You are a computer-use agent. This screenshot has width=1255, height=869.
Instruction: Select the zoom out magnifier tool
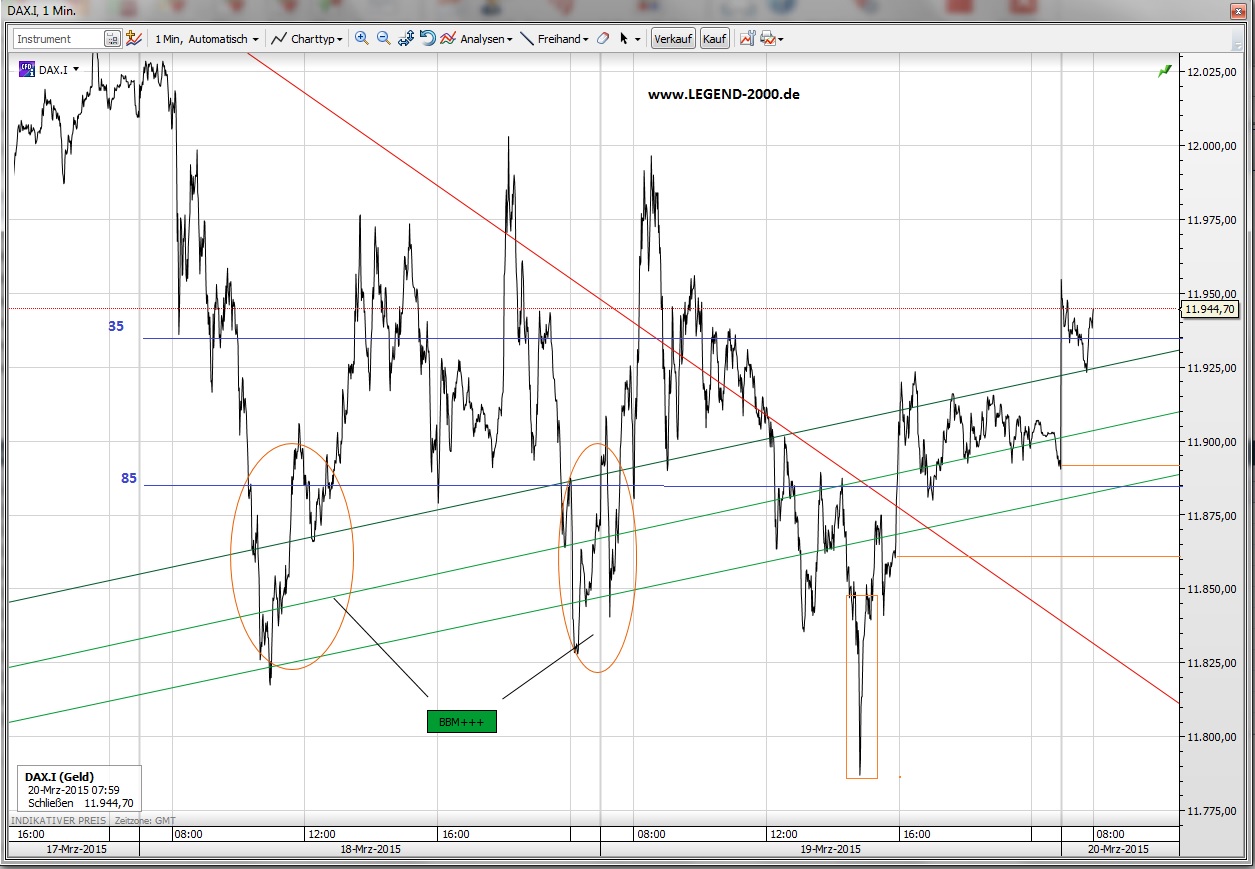tap(384, 38)
